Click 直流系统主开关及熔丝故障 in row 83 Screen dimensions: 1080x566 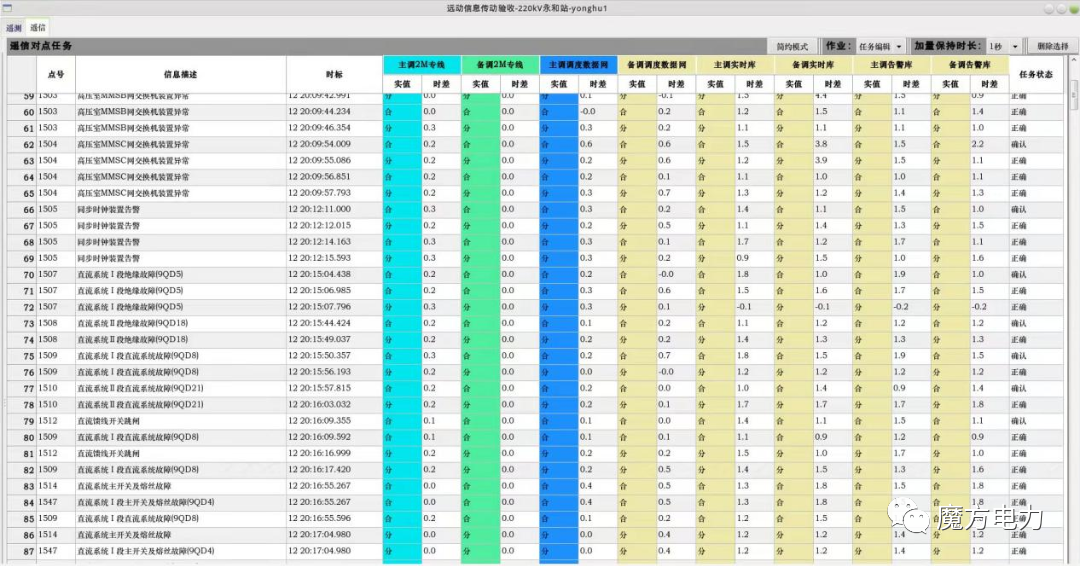pyautogui.click(x=124, y=486)
